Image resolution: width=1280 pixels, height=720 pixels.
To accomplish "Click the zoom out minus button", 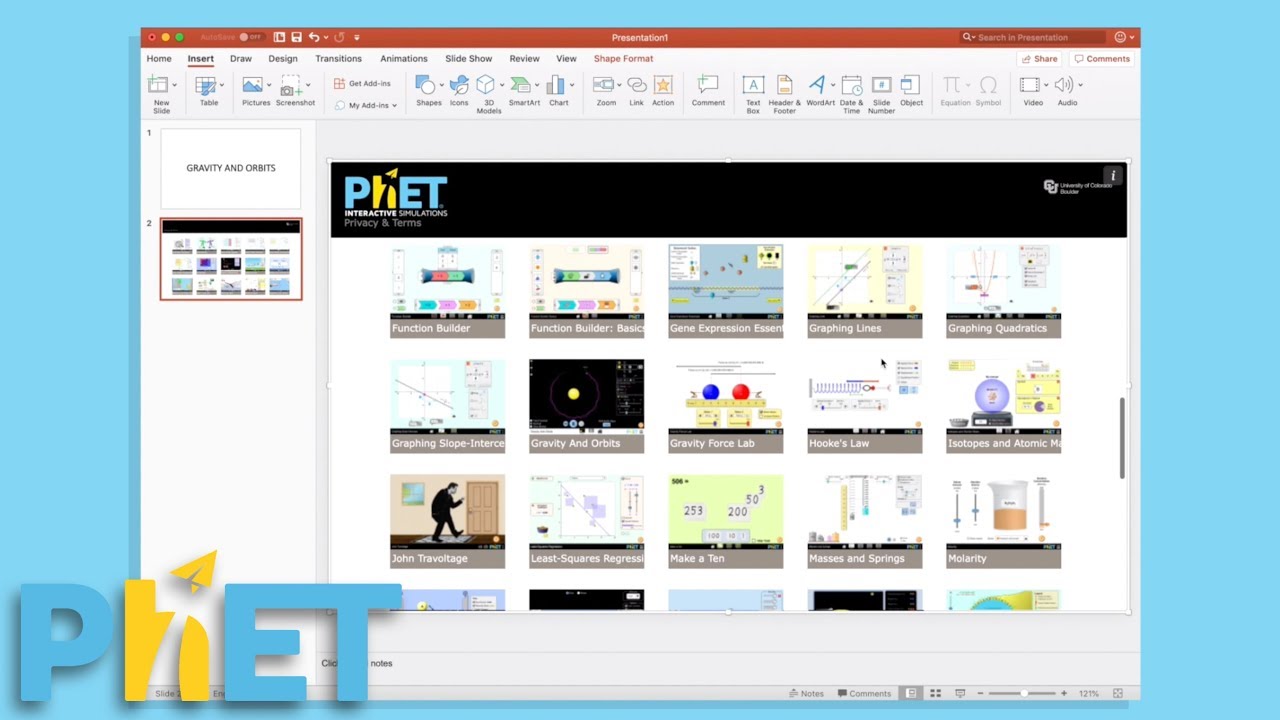I will pyautogui.click(x=980, y=693).
